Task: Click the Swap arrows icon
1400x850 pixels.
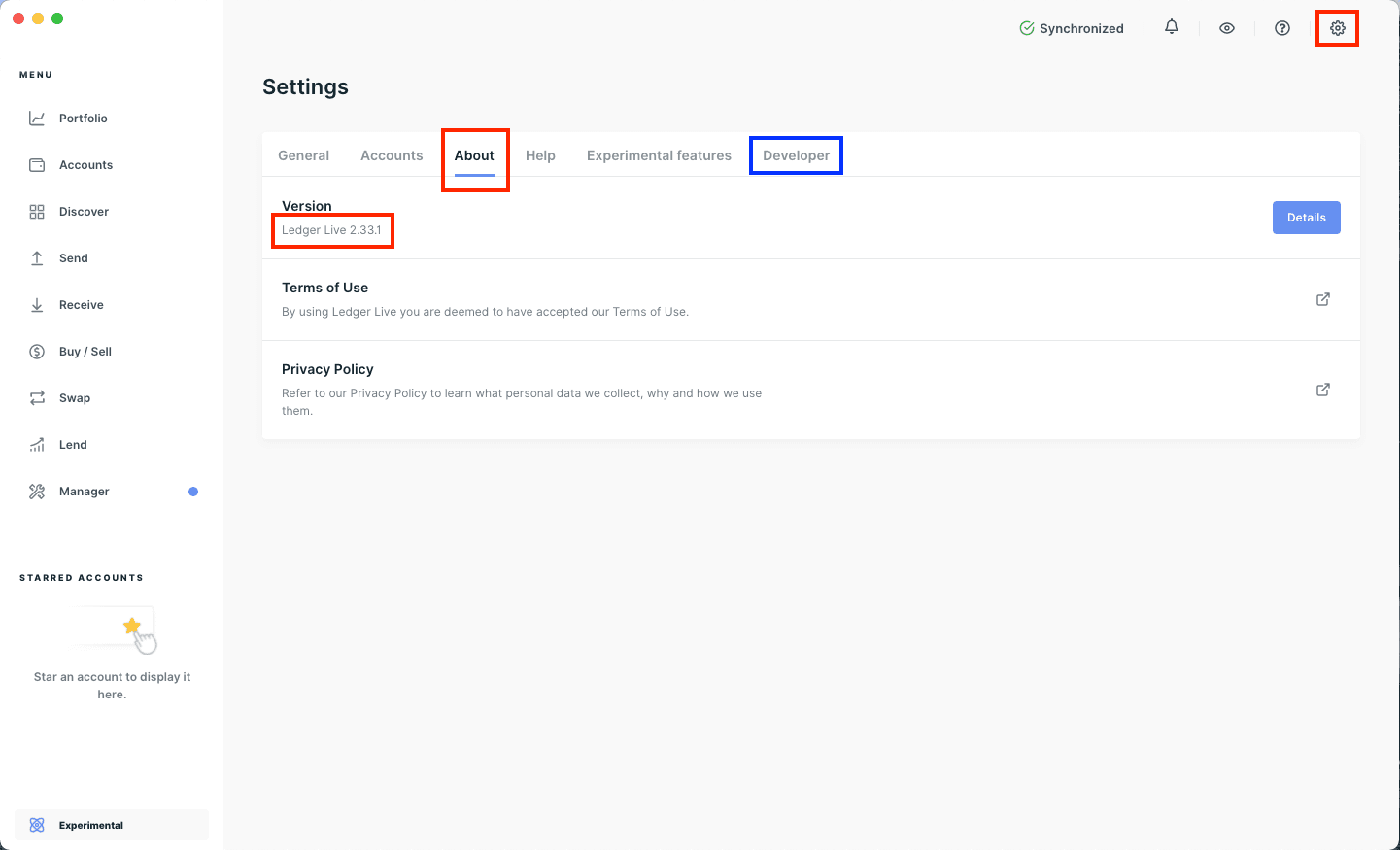Action: [37, 398]
